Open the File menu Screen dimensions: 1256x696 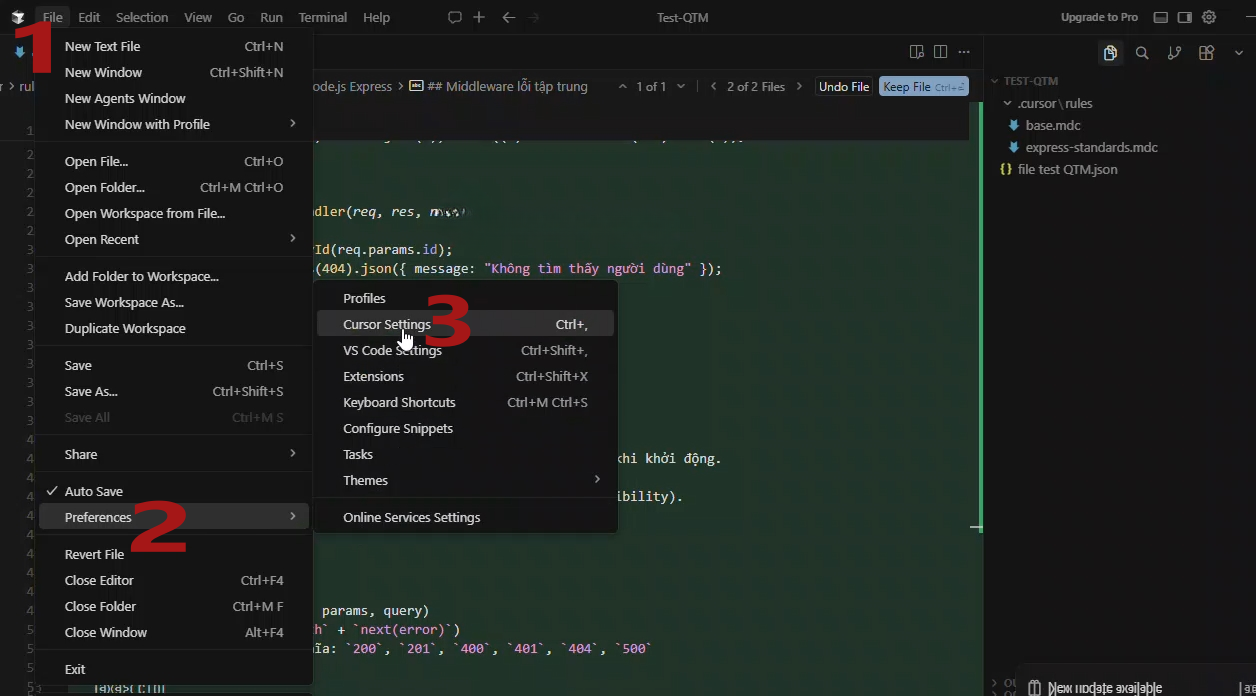point(53,17)
